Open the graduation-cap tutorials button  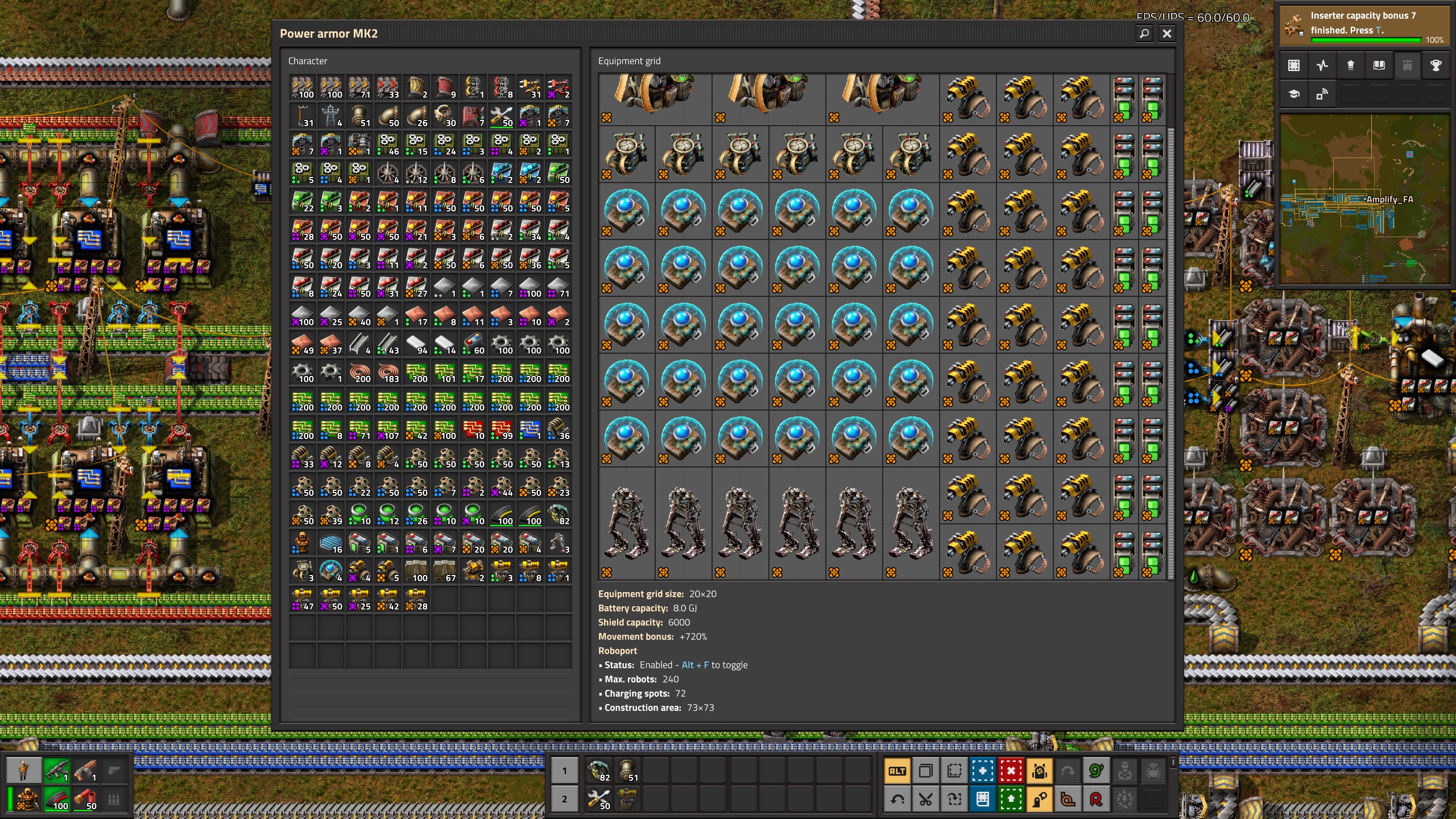coord(1294,94)
